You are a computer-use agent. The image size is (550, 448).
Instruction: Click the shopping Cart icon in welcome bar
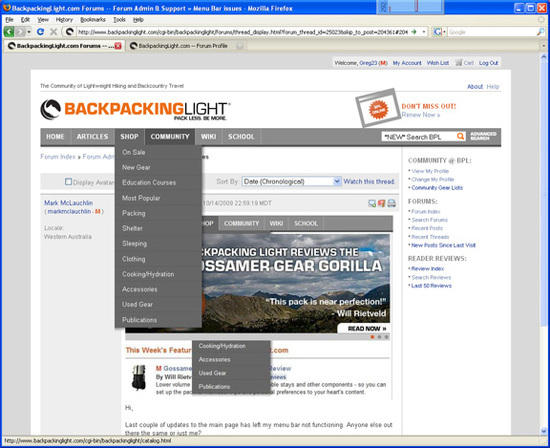458,63
